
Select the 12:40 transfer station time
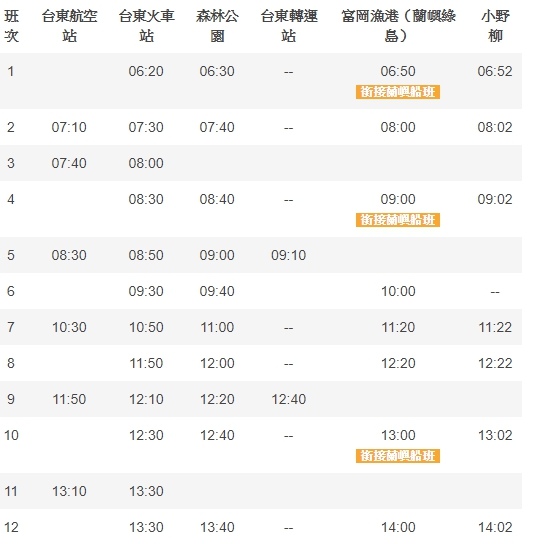tap(289, 399)
